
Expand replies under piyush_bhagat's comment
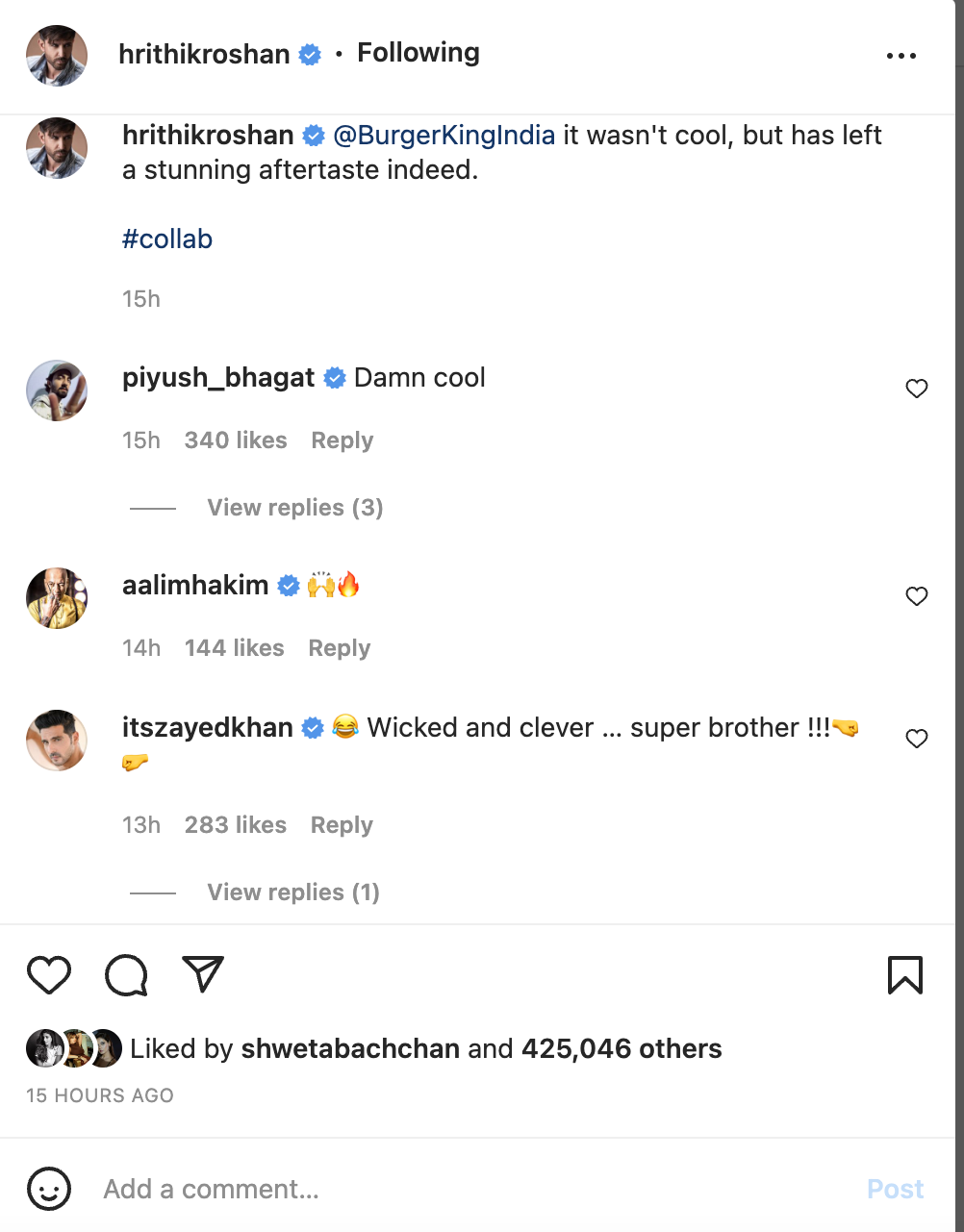[294, 507]
